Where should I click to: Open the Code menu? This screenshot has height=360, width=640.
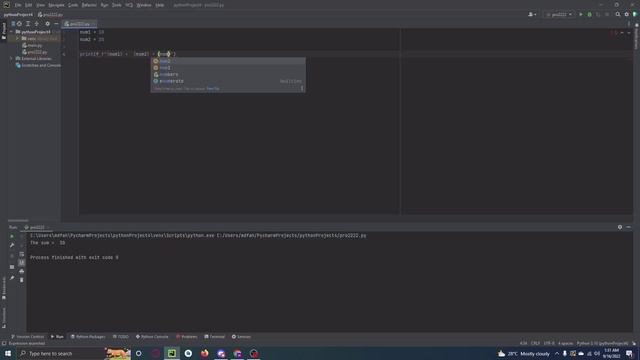[x=73, y=5]
